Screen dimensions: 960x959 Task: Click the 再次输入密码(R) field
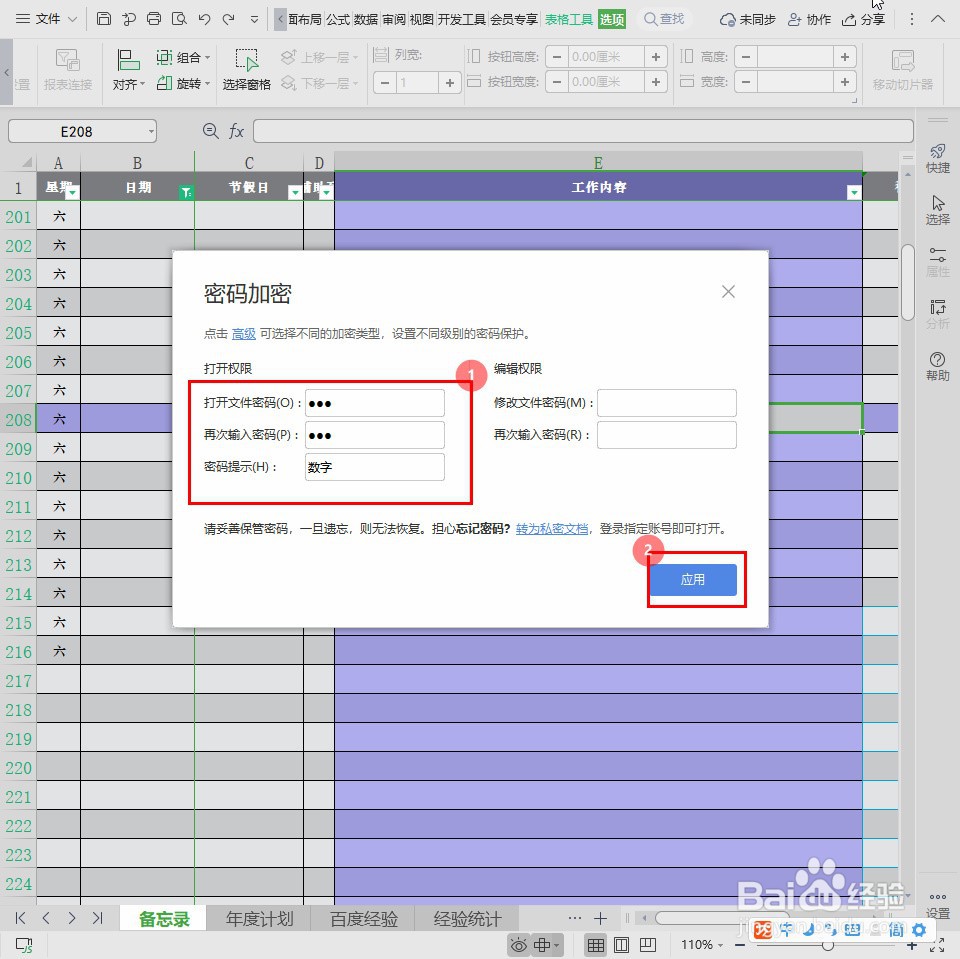click(667, 435)
